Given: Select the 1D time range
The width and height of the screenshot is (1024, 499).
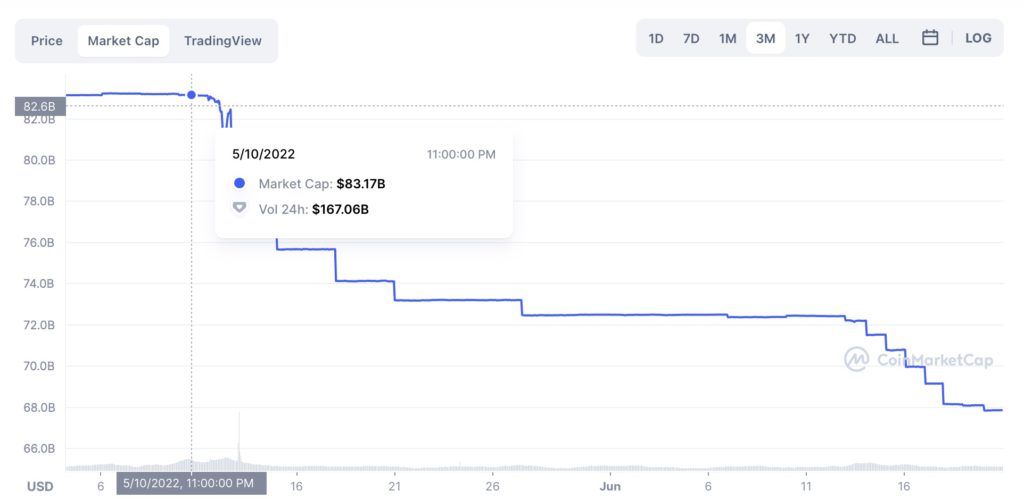Looking at the screenshot, I should [656, 39].
